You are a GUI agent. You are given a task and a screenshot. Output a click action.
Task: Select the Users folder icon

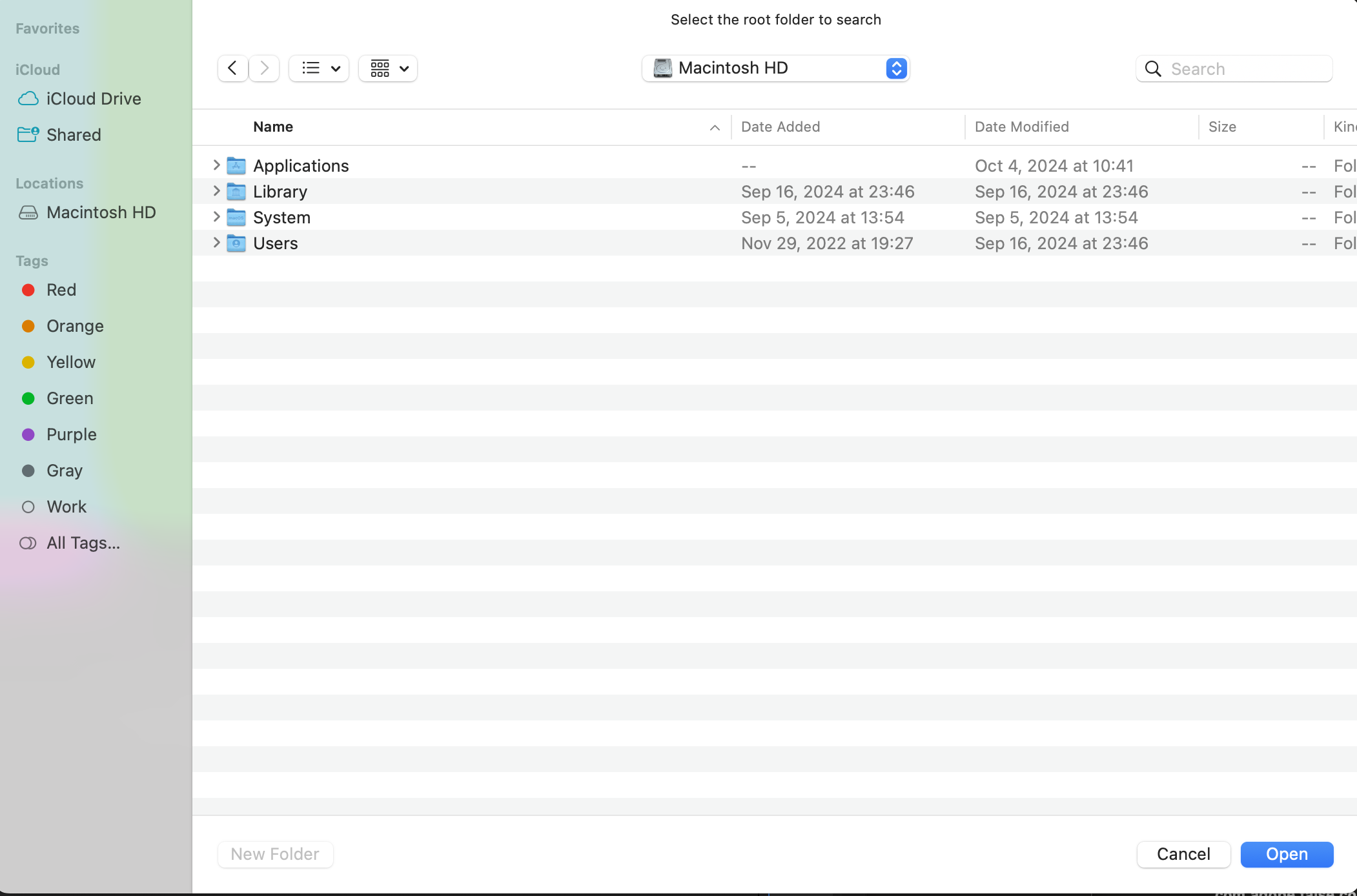pos(236,243)
